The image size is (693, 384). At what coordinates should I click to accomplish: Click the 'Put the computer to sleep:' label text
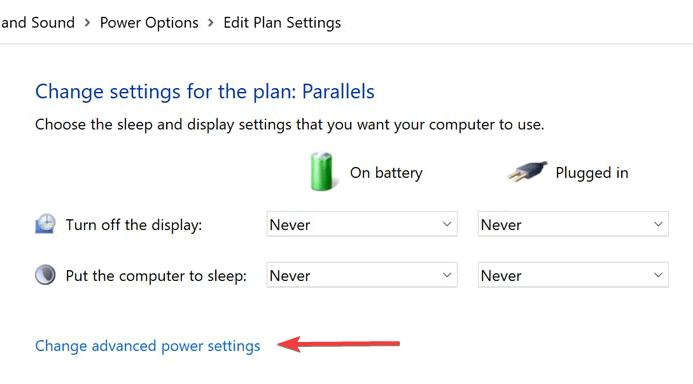coord(156,276)
